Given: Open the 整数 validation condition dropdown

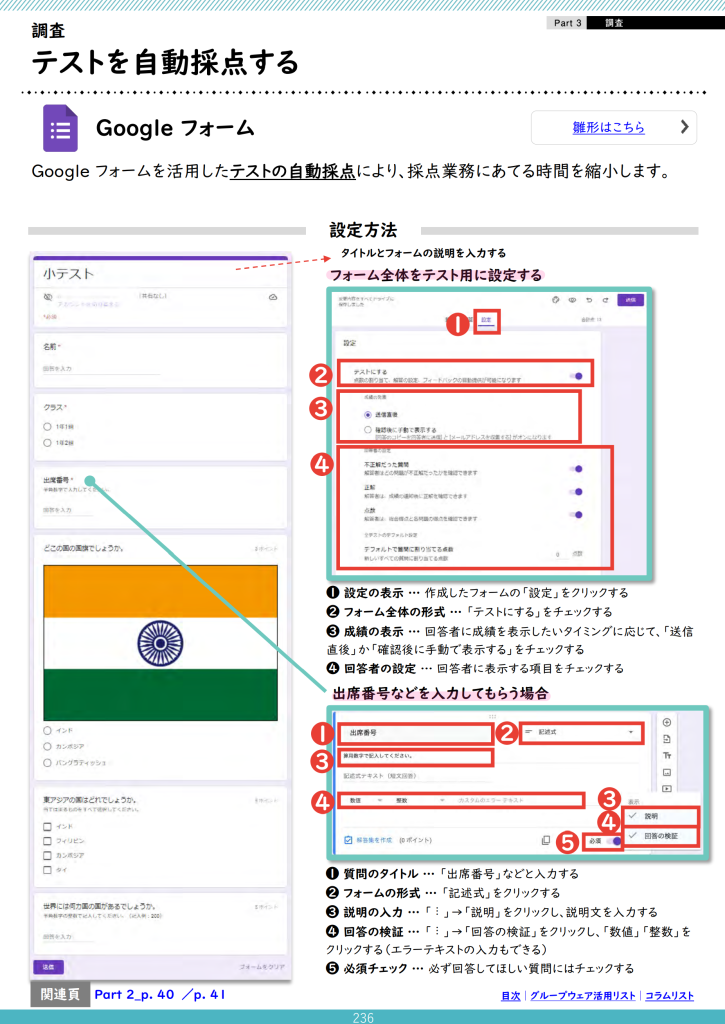Looking at the screenshot, I should (419, 800).
